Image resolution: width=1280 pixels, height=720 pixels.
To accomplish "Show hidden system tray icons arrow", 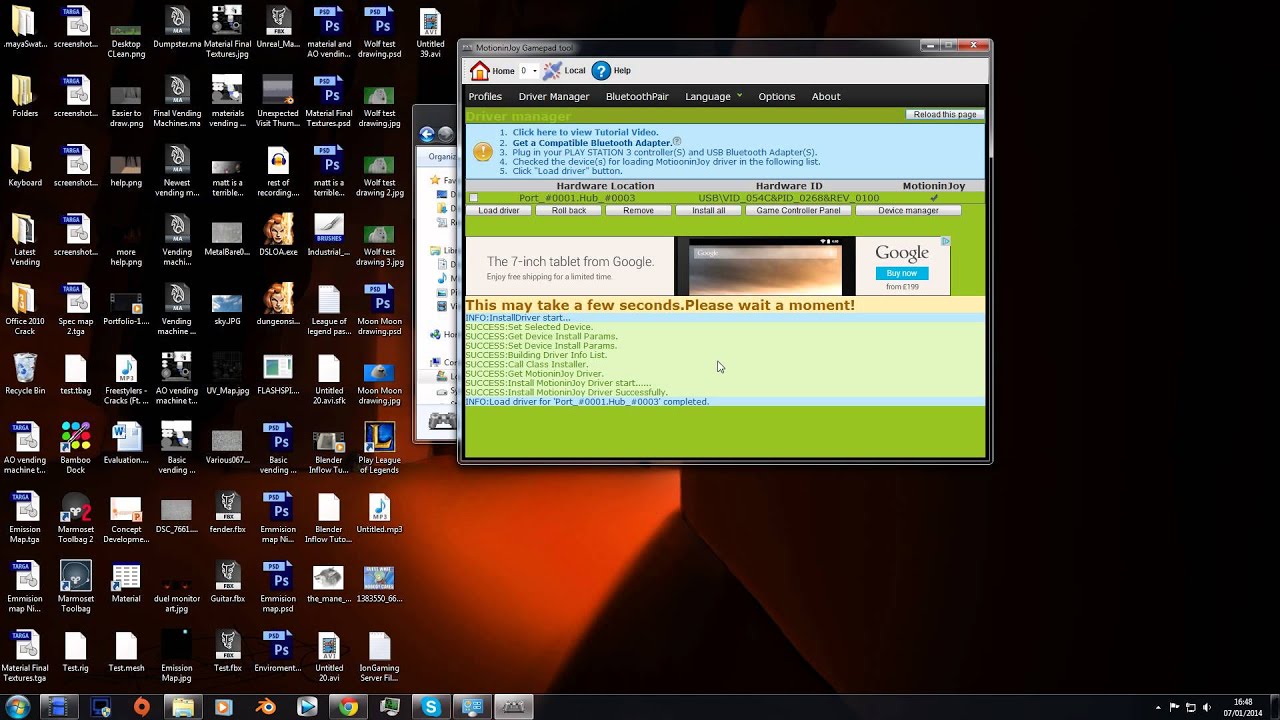I will 1158,707.
